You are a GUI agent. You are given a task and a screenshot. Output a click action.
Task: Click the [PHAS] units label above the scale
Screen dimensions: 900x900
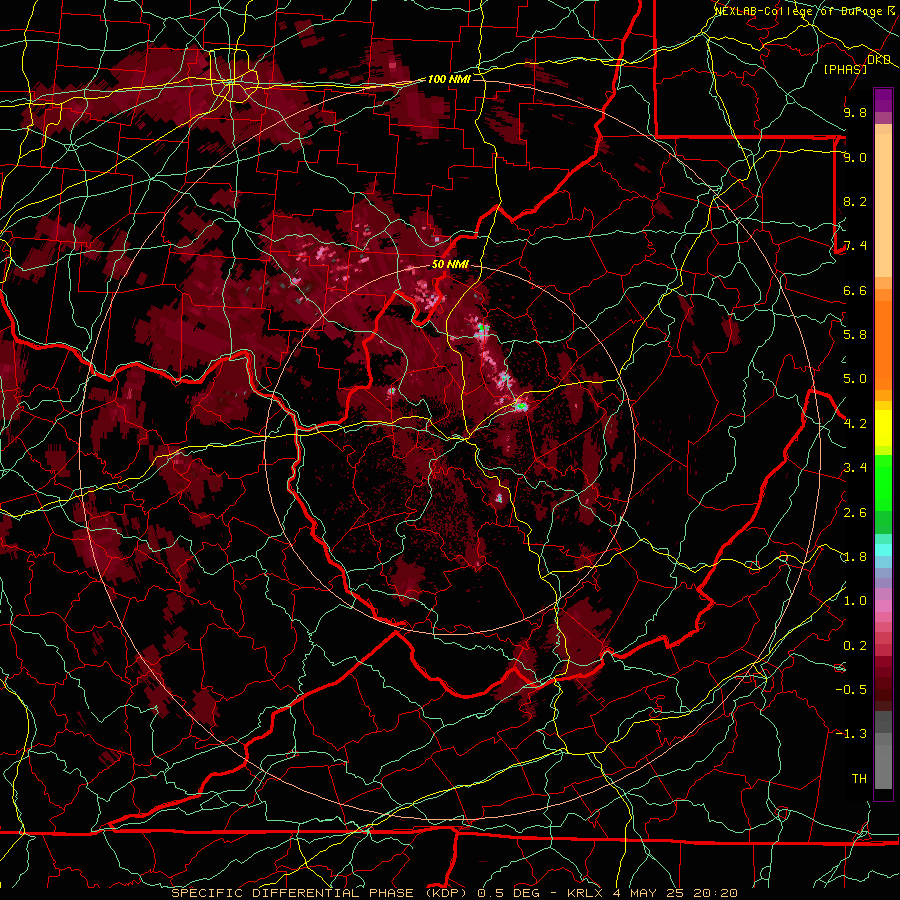(845, 69)
